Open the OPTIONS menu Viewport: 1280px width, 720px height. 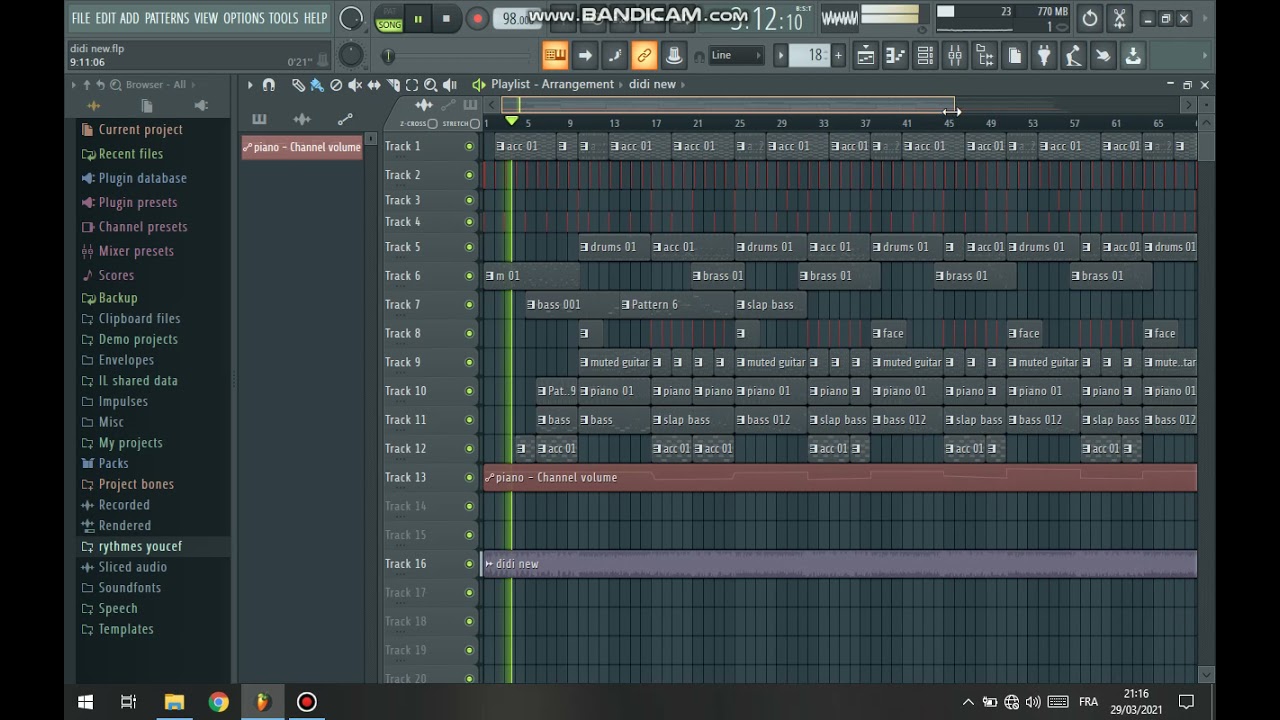(244, 18)
